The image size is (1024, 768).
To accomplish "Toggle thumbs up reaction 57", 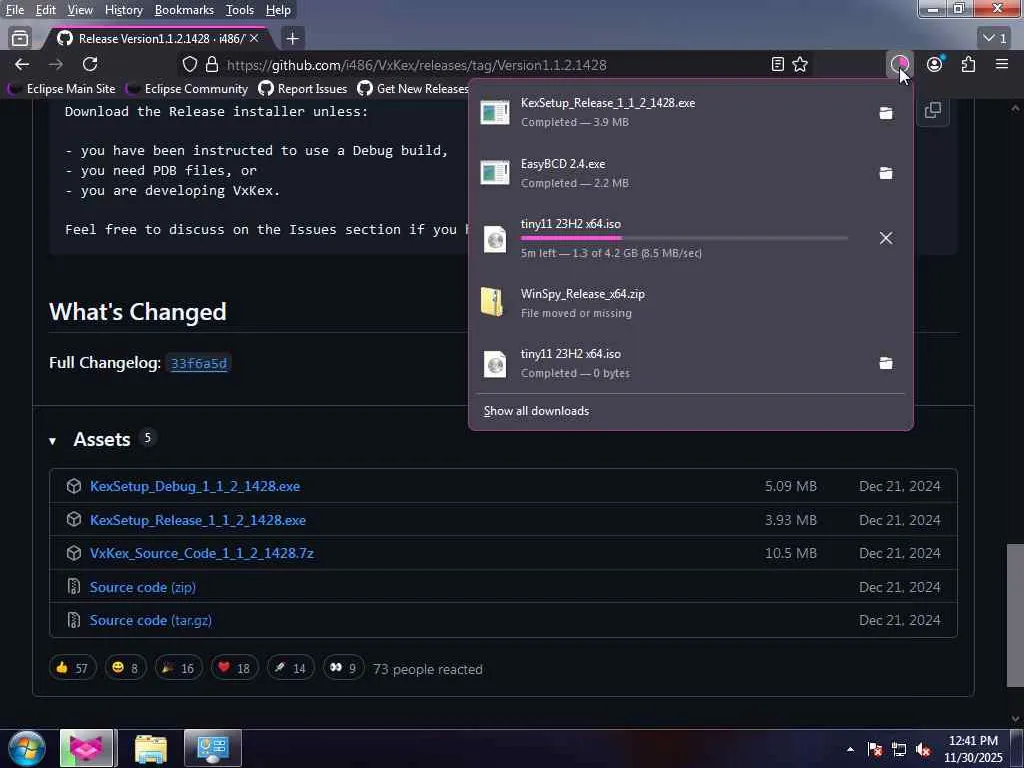I will tap(72, 668).
